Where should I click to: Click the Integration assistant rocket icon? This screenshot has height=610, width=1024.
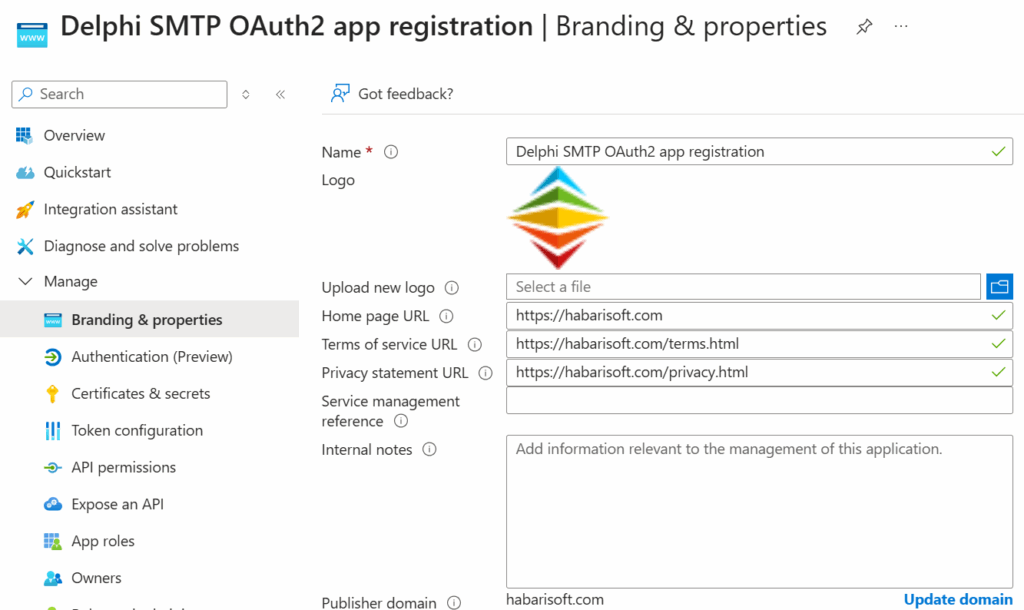click(x=25, y=210)
